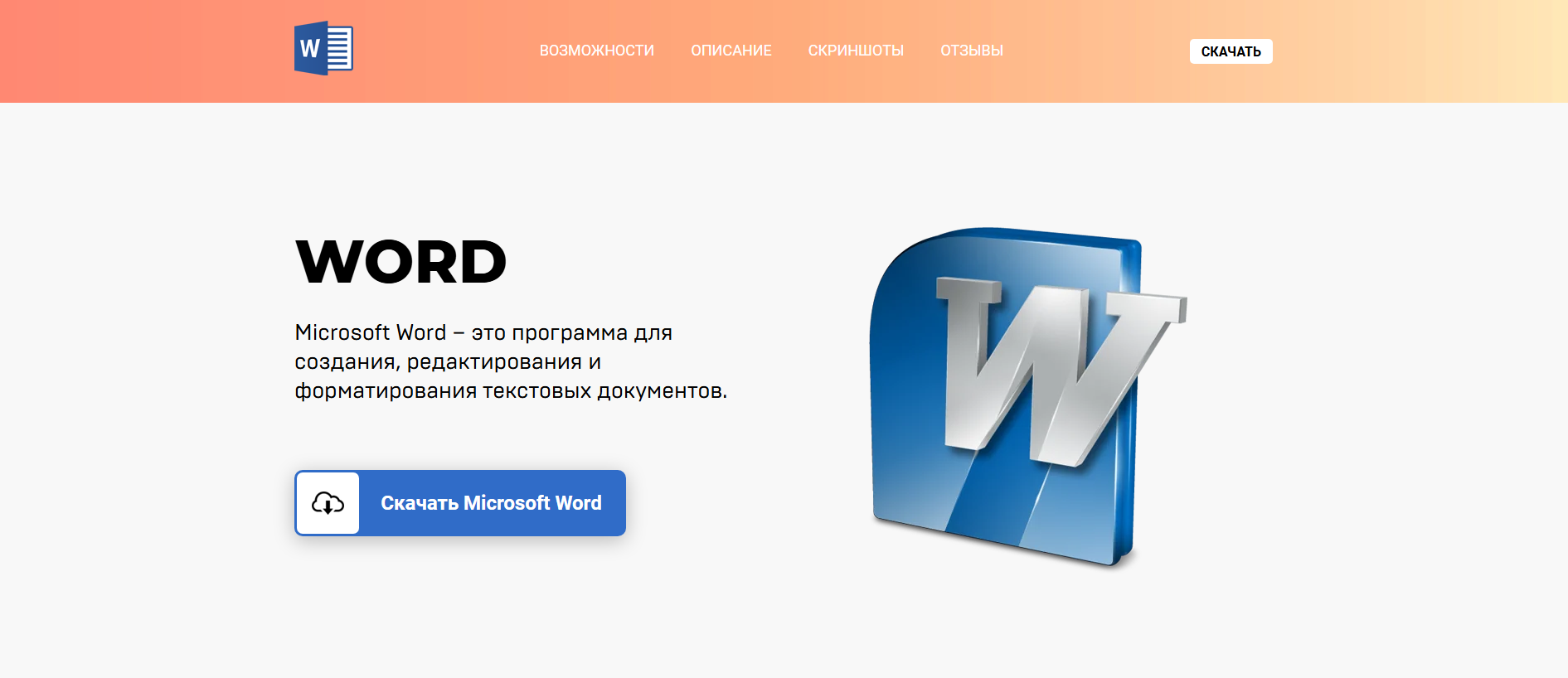
Task: Click the Скачать Microsoft Word button
Action: [460, 503]
